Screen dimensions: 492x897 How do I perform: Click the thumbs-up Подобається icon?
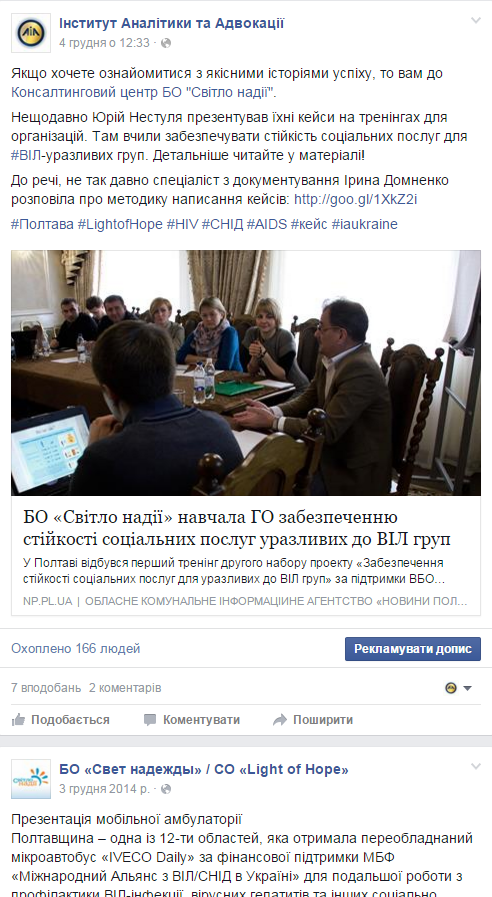[x=18, y=720]
